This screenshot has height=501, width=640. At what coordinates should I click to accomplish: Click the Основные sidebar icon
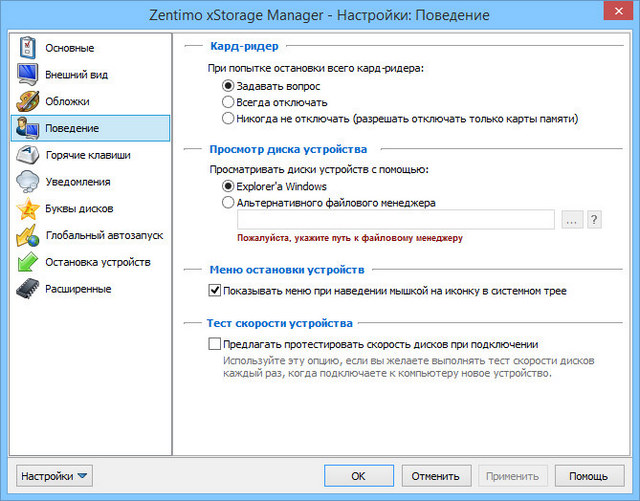tap(27, 48)
